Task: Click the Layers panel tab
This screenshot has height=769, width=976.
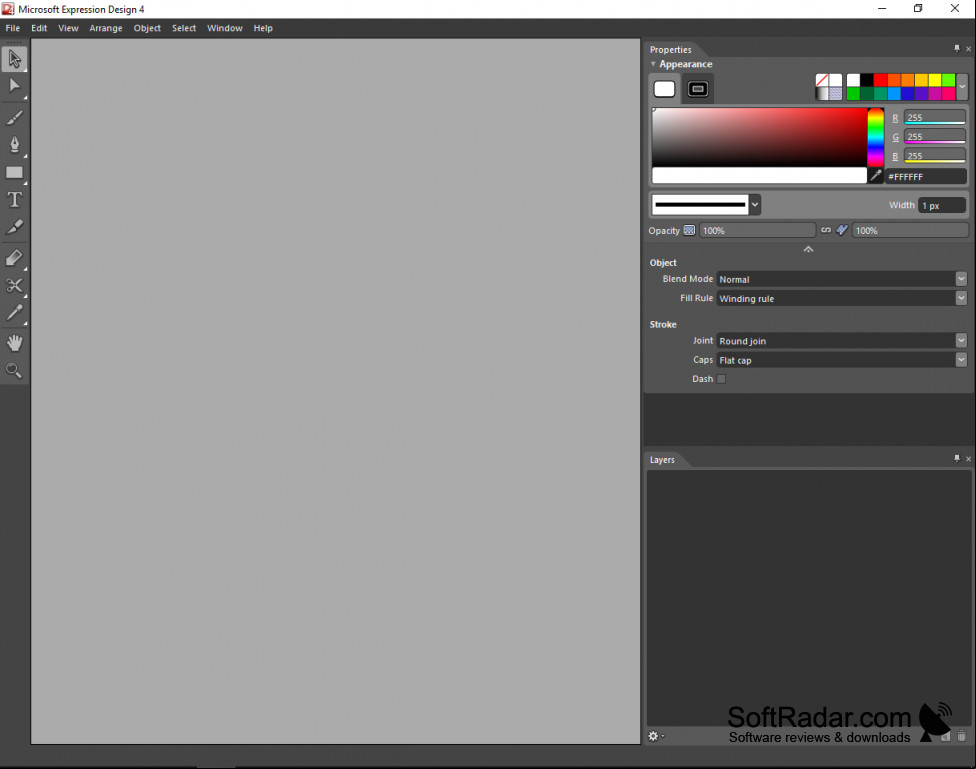Action: (662, 460)
